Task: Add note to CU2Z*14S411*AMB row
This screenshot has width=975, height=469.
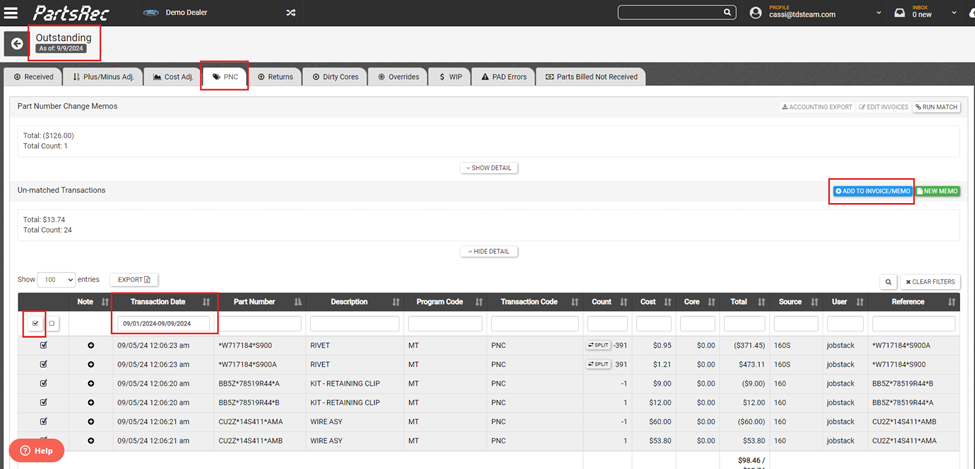Action: (91, 441)
